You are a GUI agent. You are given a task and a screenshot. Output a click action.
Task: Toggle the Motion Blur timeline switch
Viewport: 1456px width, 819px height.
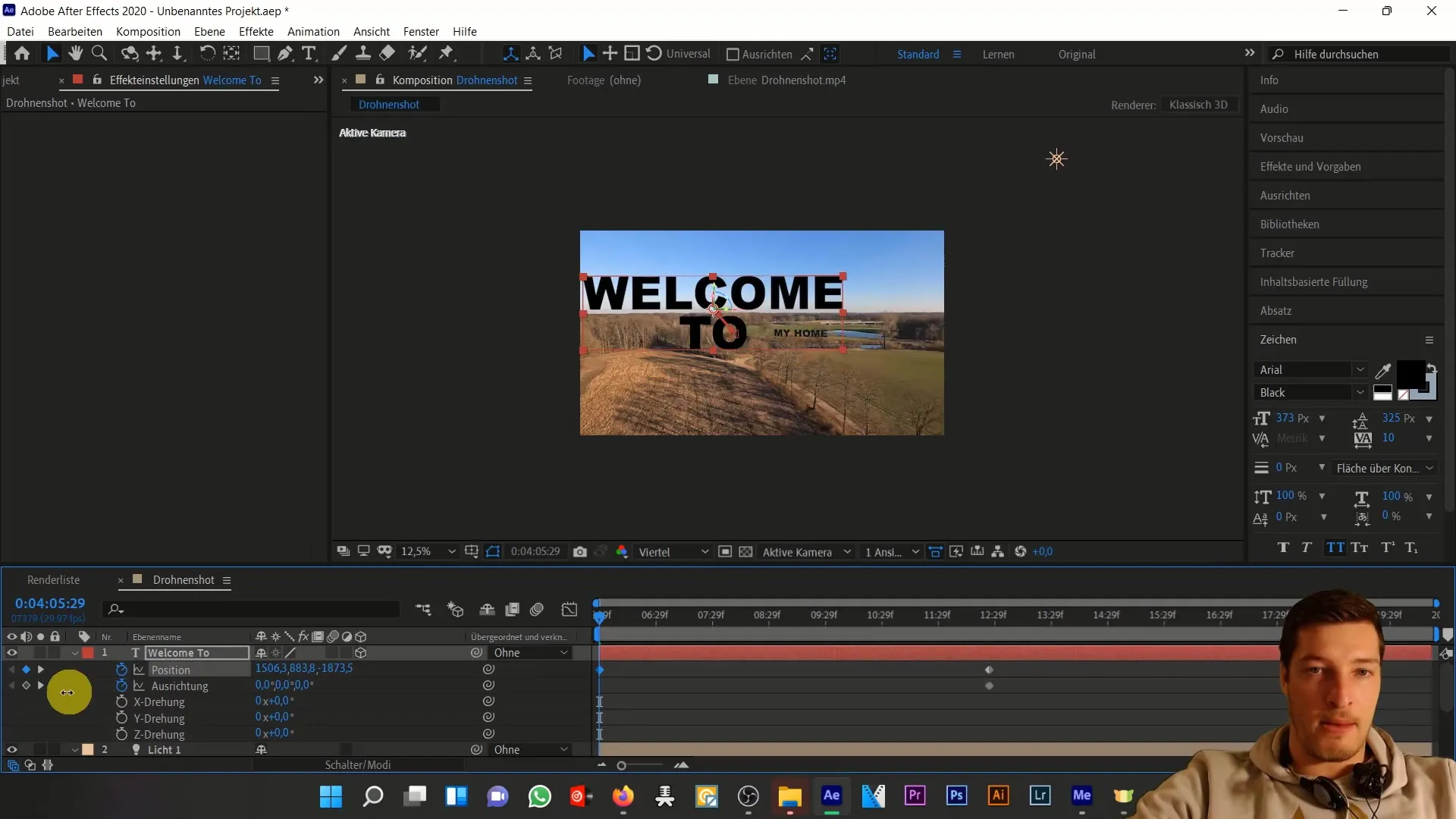click(x=537, y=610)
